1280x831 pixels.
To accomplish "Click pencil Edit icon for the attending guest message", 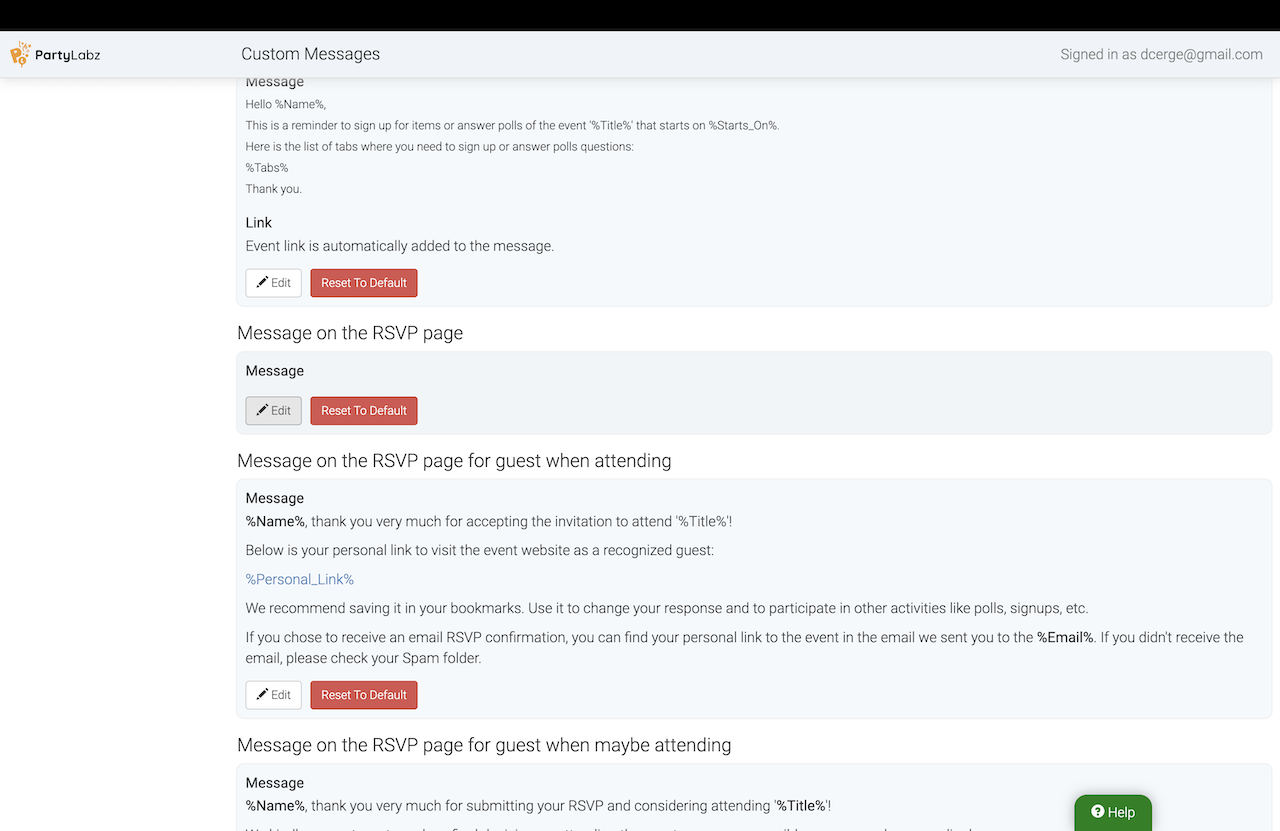I will tap(262, 695).
